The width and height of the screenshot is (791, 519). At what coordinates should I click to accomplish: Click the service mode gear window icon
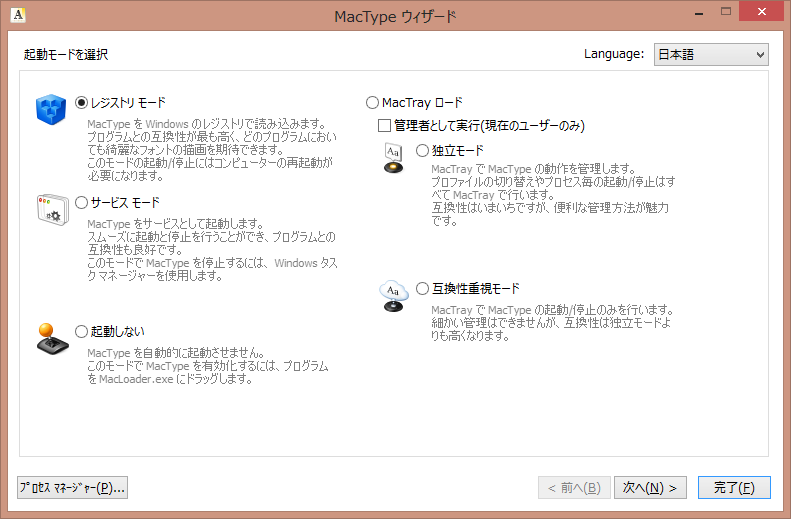(52, 210)
